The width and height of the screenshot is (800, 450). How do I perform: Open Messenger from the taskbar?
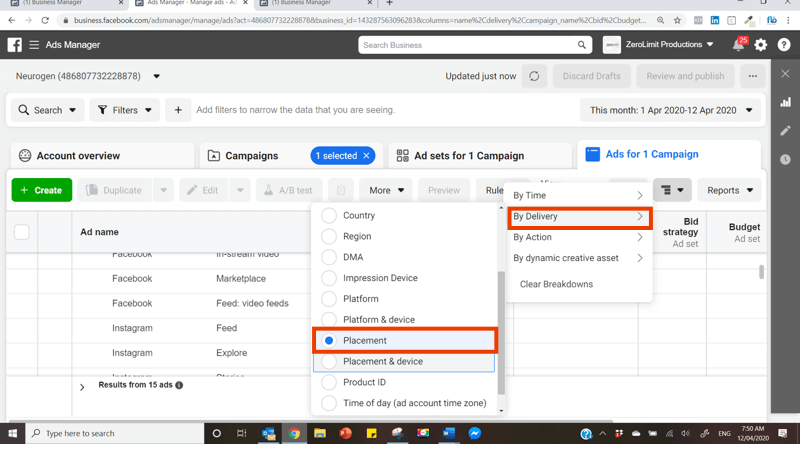point(474,434)
